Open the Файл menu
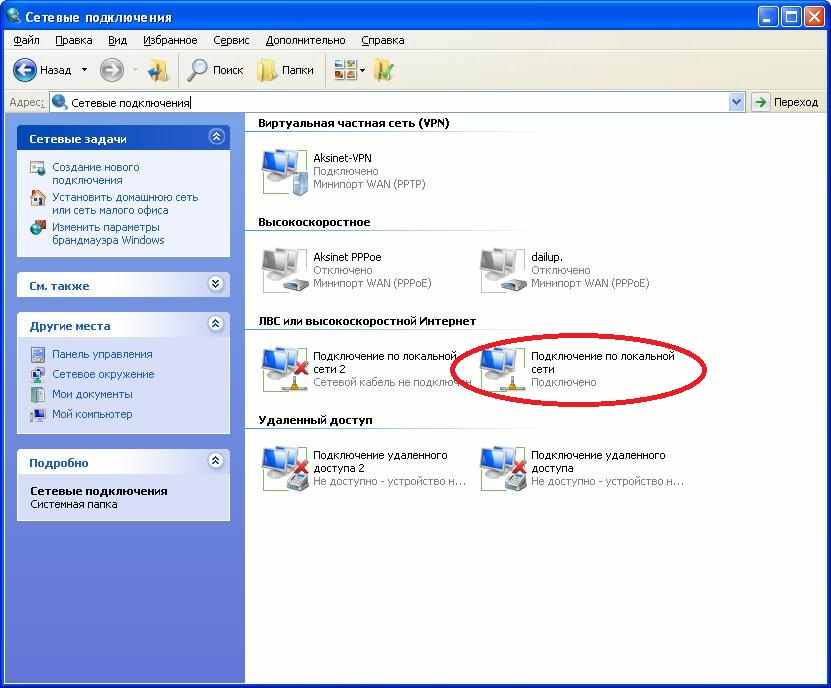The image size is (831, 688). tap(26, 40)
